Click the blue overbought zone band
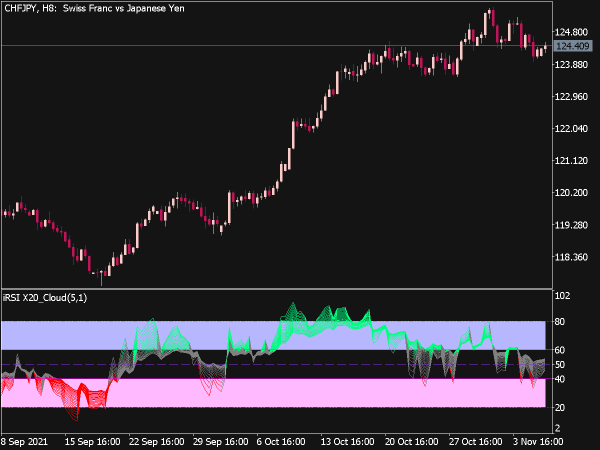The width and height of the screenshot is (600, 450). pyautogui.click(x=273, y=336)
